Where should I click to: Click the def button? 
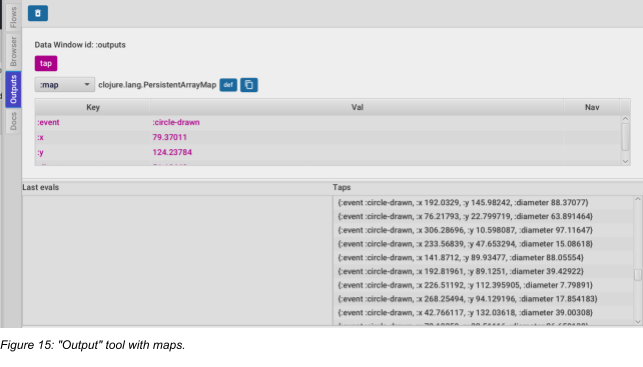228,85
